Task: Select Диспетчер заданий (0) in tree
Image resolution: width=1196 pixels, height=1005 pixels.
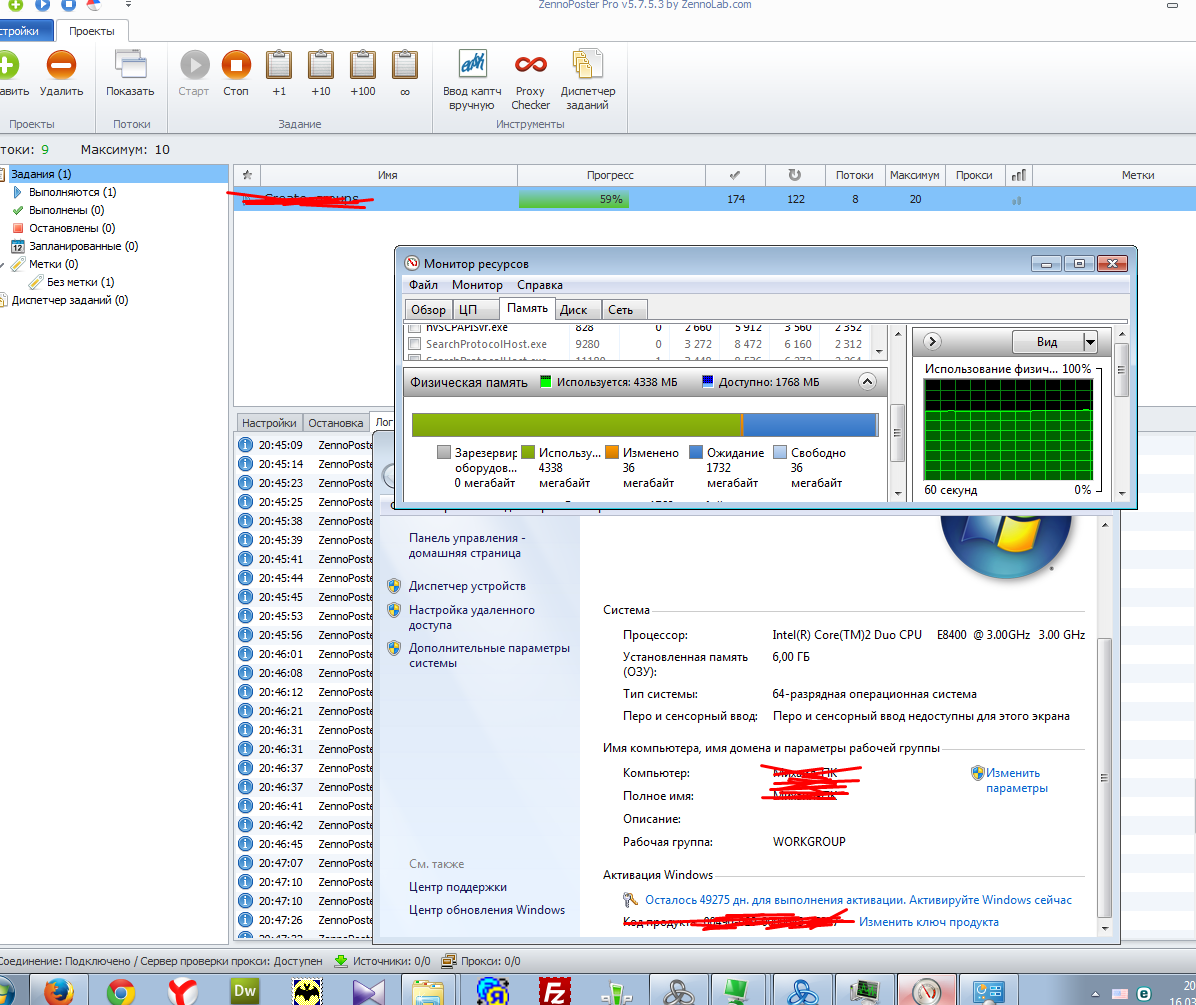Action: (x=69, y=300)
